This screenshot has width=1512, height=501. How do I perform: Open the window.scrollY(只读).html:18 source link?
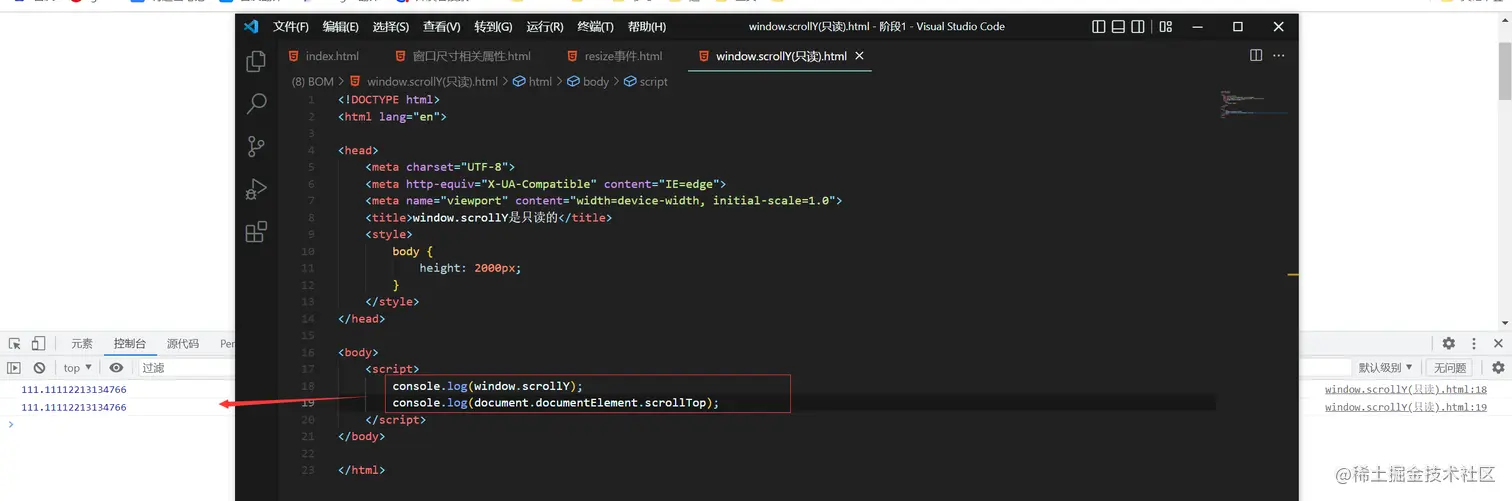[1405, 390]
